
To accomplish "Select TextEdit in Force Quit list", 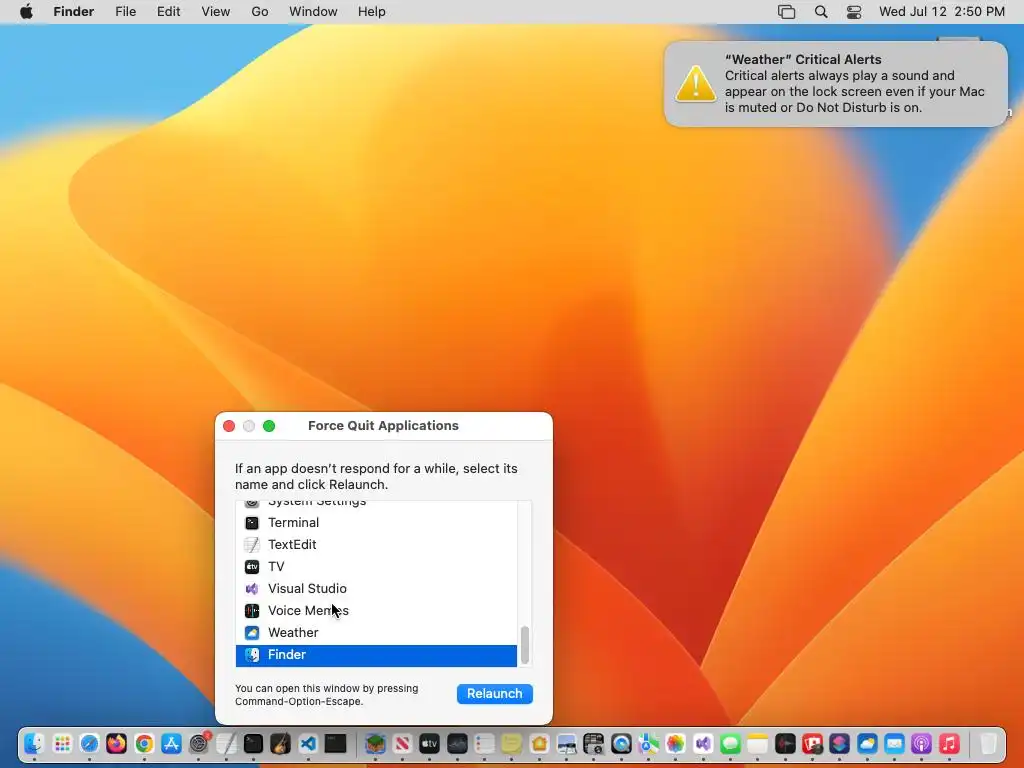I will tap(376, 545).
